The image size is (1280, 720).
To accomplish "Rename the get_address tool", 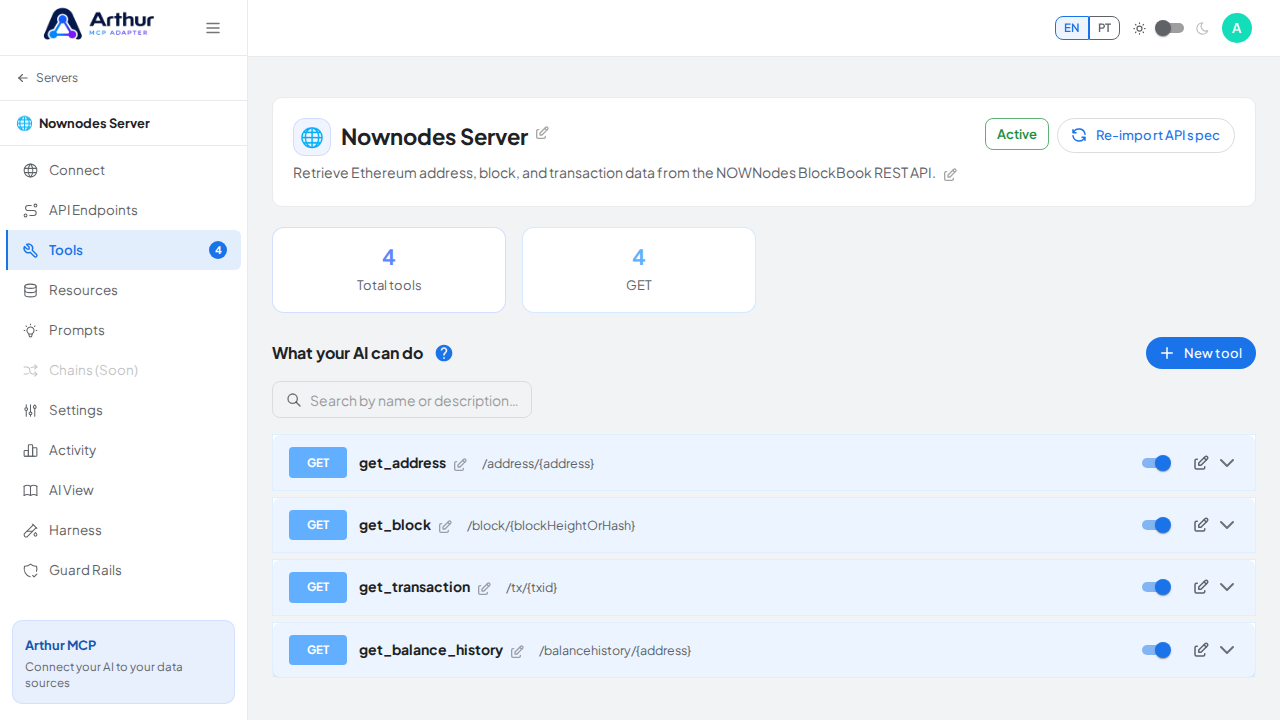I will (x=460, y=464).
